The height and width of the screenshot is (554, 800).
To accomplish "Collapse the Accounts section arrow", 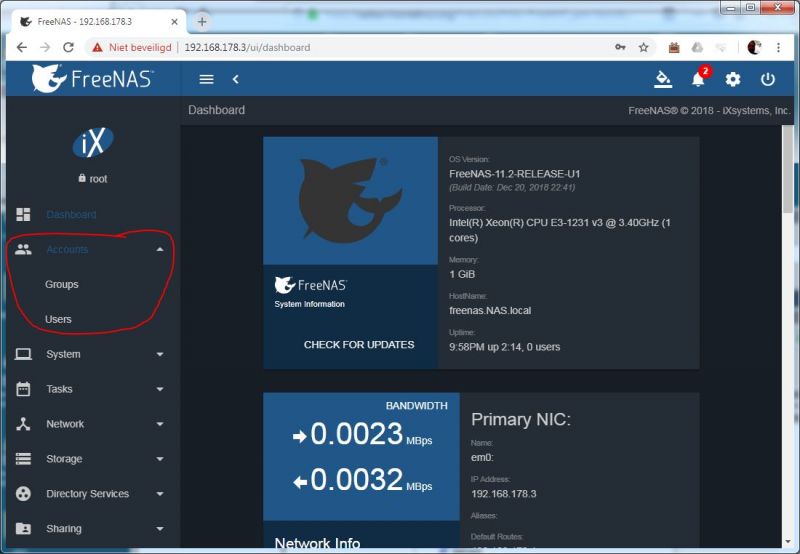I will click(160, 249).
